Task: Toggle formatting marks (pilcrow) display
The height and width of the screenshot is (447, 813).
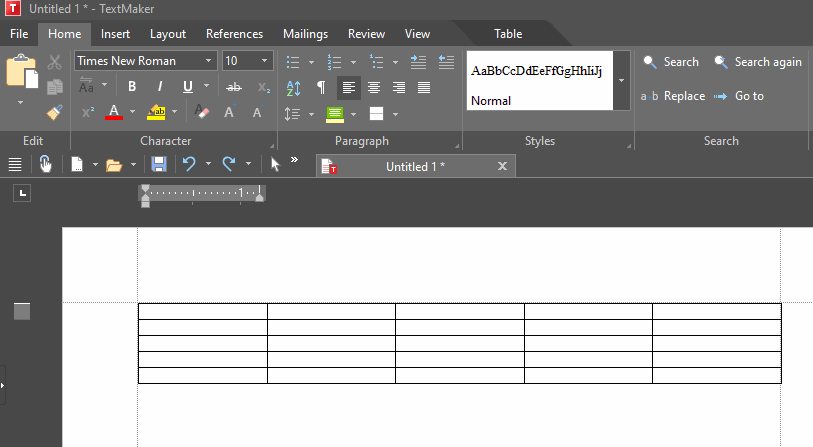Action: [320, 88]
